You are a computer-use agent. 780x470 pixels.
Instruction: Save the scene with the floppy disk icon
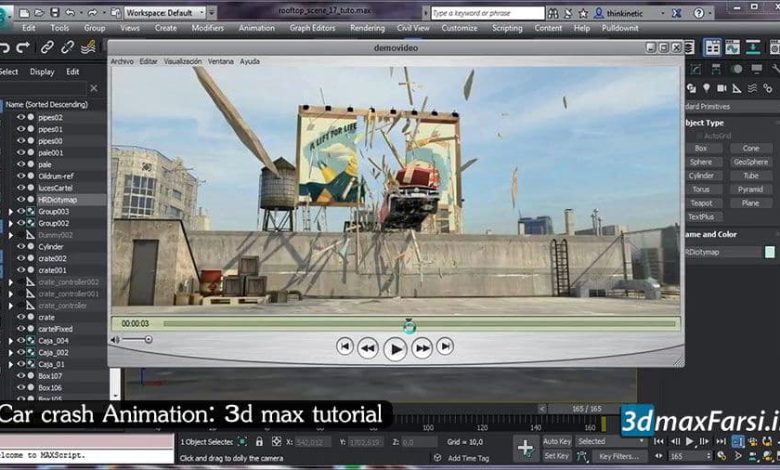point(55,12)
